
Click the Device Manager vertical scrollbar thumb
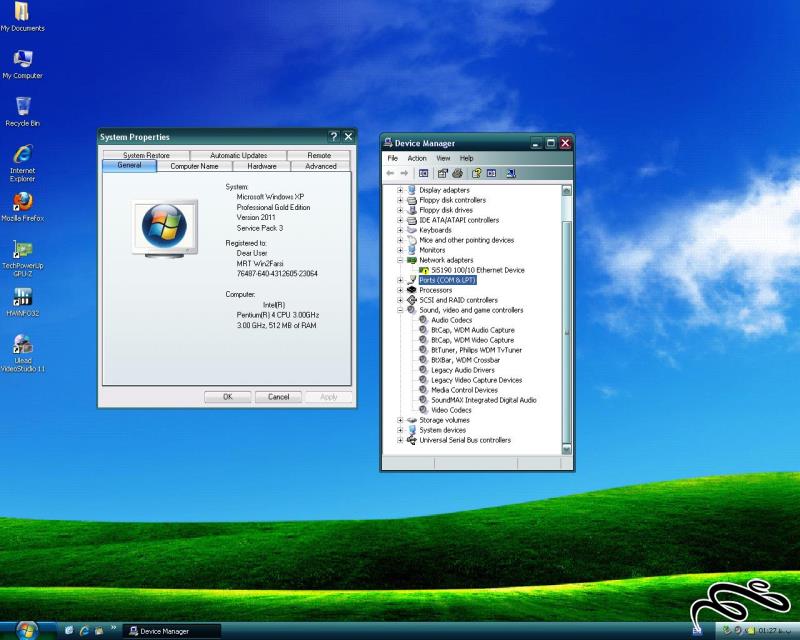[566, 332]
